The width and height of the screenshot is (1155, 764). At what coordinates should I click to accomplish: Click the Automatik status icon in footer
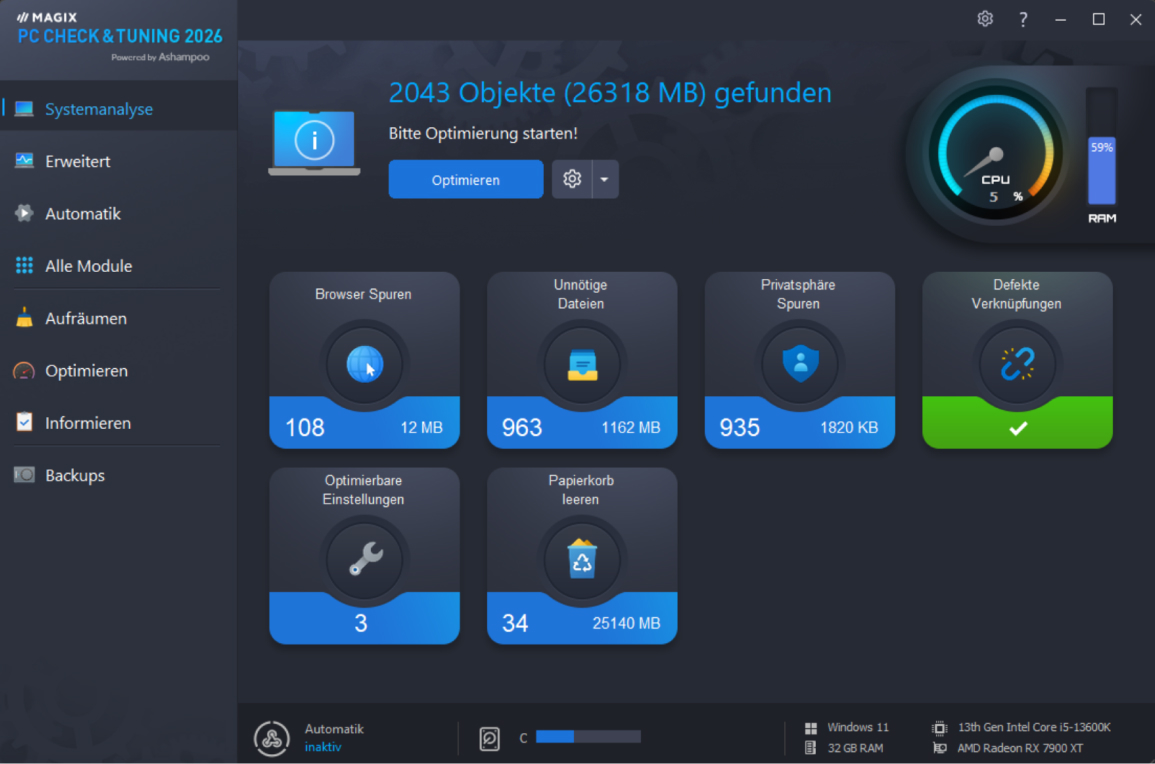[272, 738]
